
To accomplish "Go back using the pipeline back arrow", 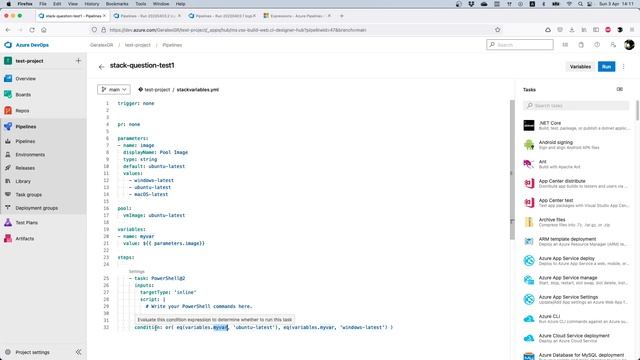I will pos(101,67).
